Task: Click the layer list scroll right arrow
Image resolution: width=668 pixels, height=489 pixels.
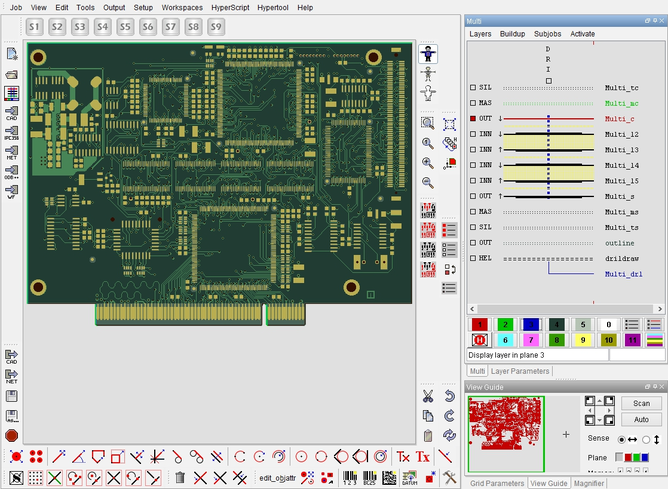Action: pyautogui.click(x=659, y=309)
